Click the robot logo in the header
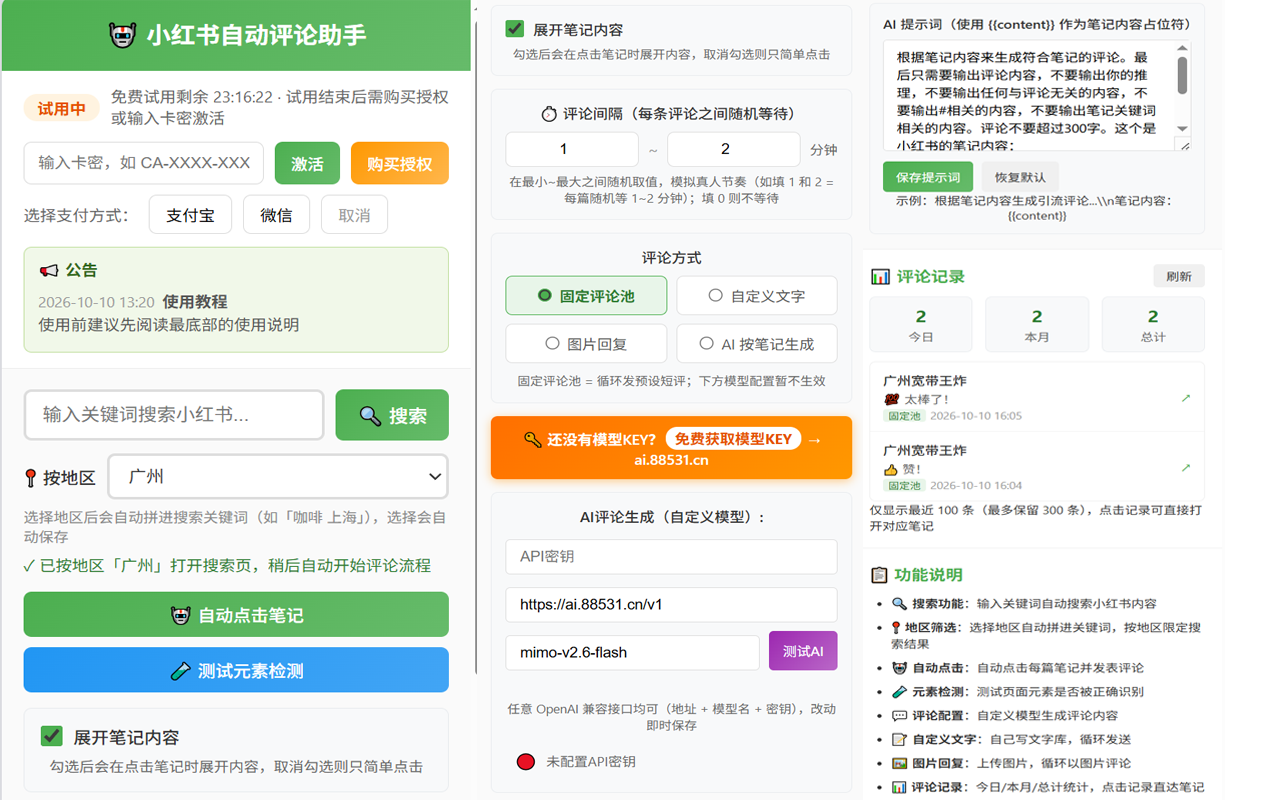This screenshot has height=800, width=1280. 122,36
